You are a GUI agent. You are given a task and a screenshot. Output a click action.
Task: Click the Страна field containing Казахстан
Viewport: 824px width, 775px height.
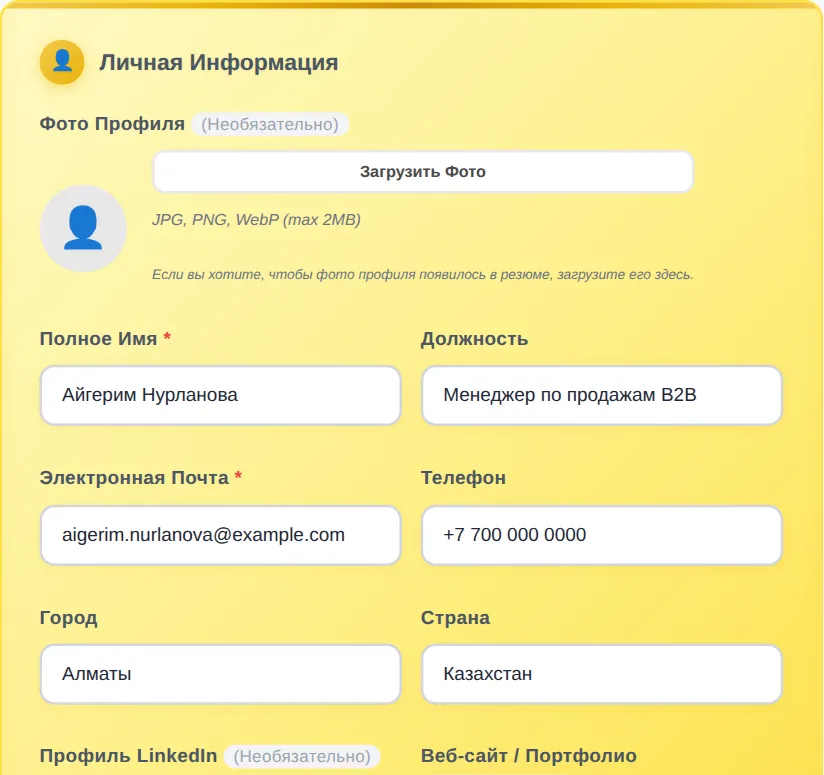coord(602,674)
